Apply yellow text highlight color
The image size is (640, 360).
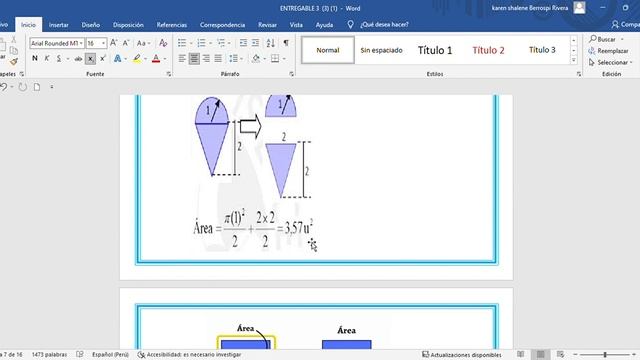pos(137,59)
